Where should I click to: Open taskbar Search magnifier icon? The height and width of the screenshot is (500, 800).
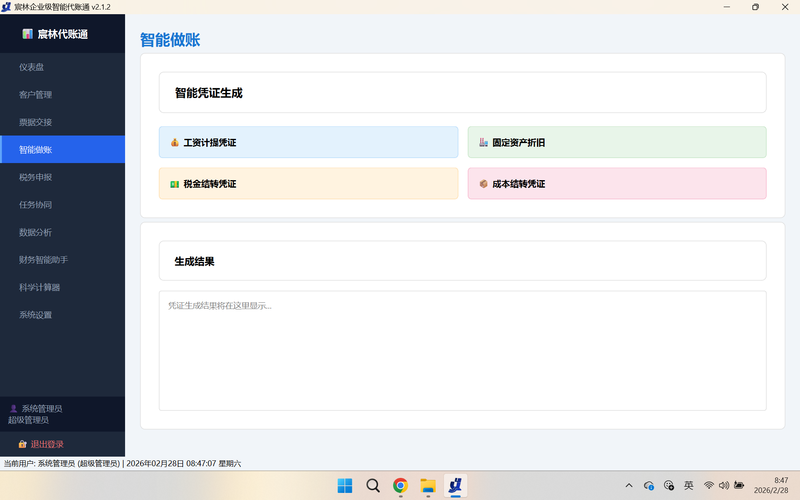click(x=373, y=486)
